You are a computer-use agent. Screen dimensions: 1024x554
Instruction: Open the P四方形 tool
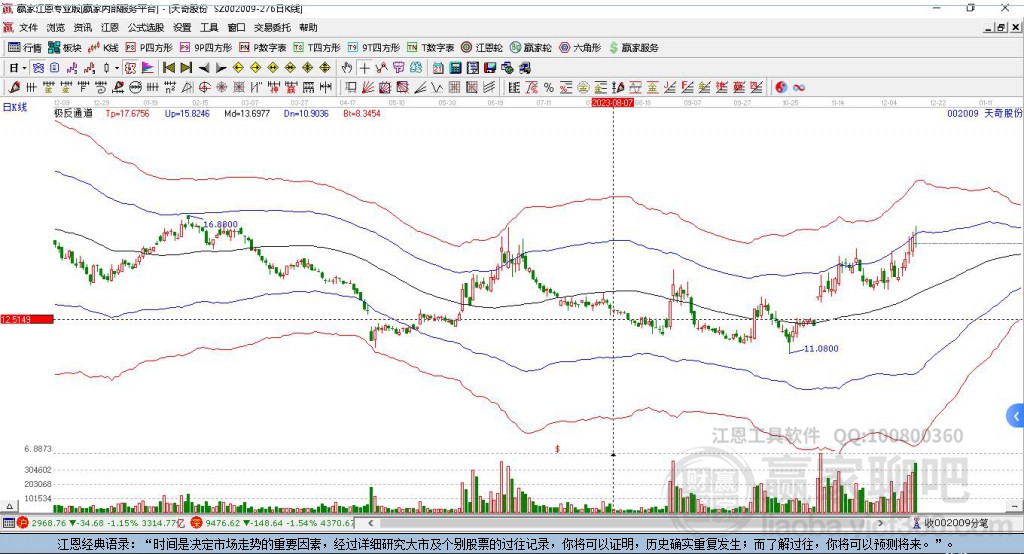149,48
